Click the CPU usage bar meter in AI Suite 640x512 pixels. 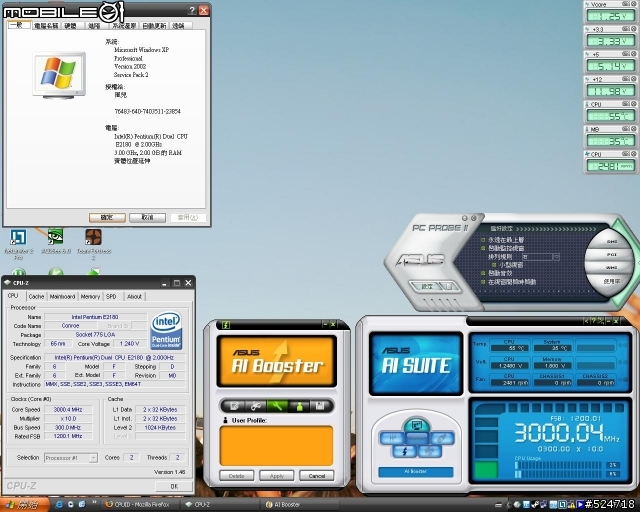coord(558,470)
